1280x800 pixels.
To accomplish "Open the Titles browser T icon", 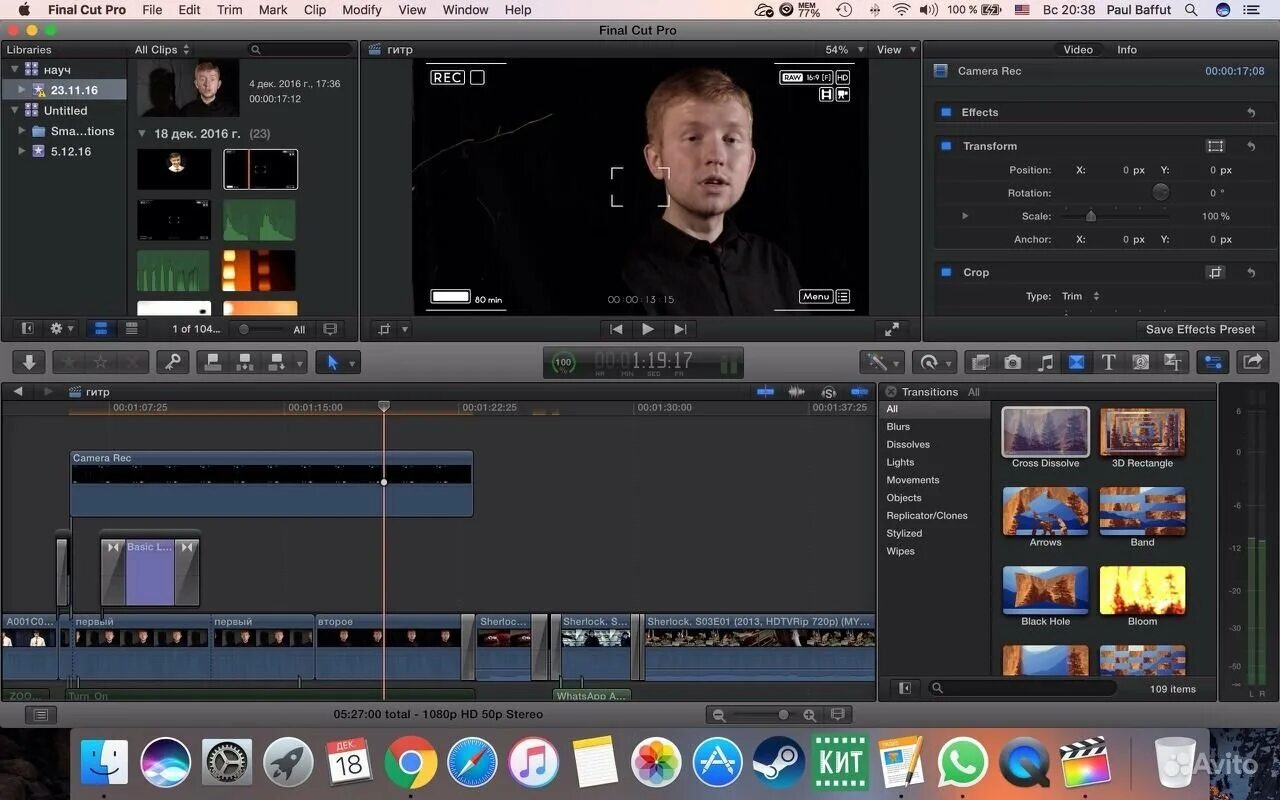I will tap(1108, 362).
